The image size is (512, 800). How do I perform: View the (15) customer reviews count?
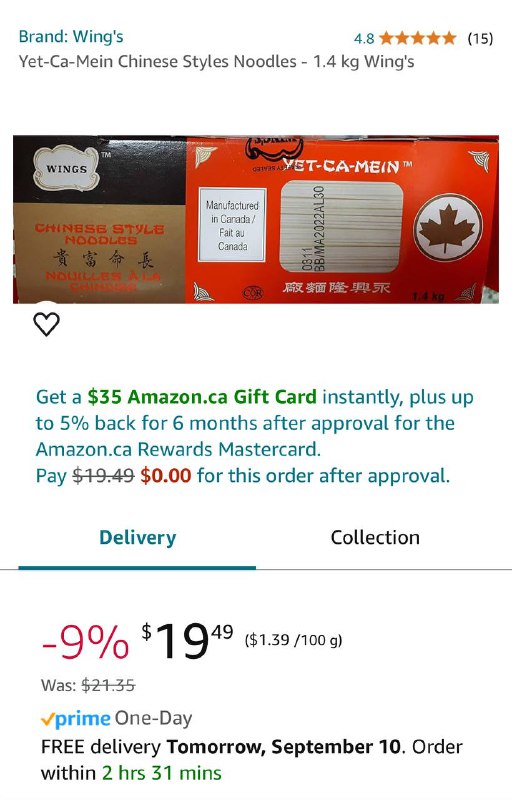480,38
